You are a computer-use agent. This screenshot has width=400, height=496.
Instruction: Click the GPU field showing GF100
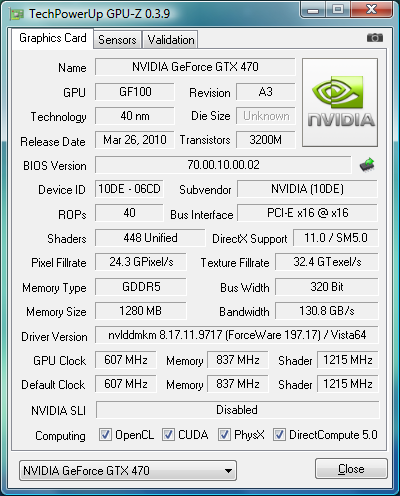135,92
